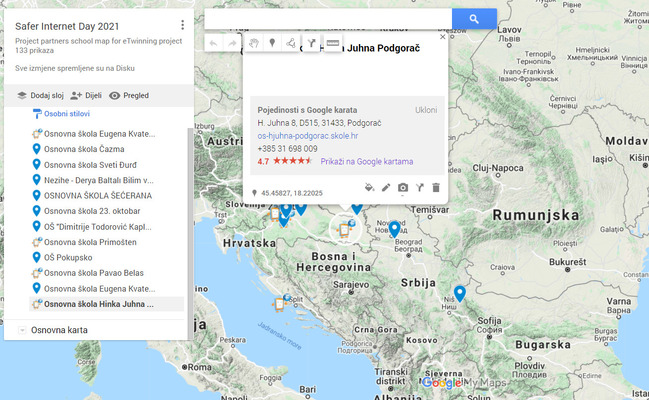The image size is (649, 400).
Task: Click the directions icon in popup
Action: (x=420, y=188)
